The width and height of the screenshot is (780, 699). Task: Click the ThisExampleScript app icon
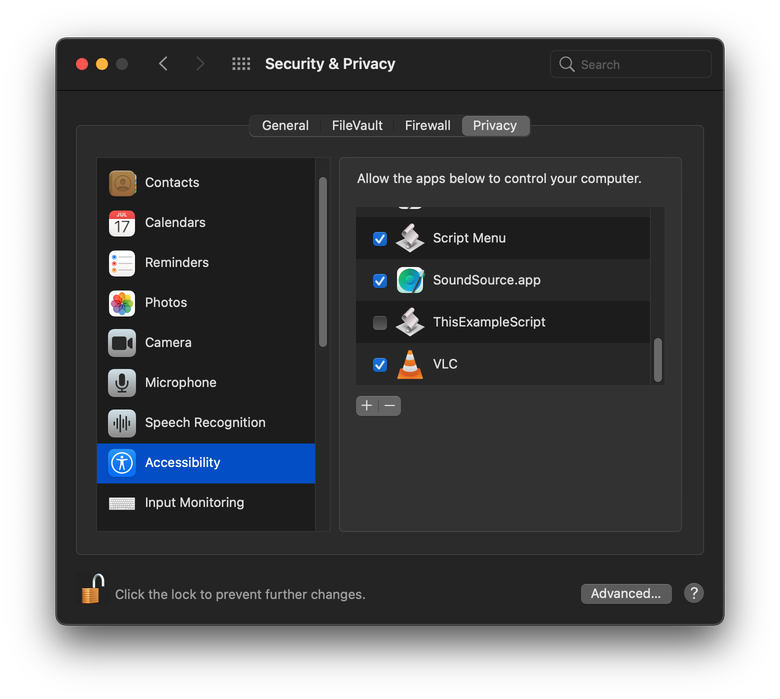coord(410,322)
